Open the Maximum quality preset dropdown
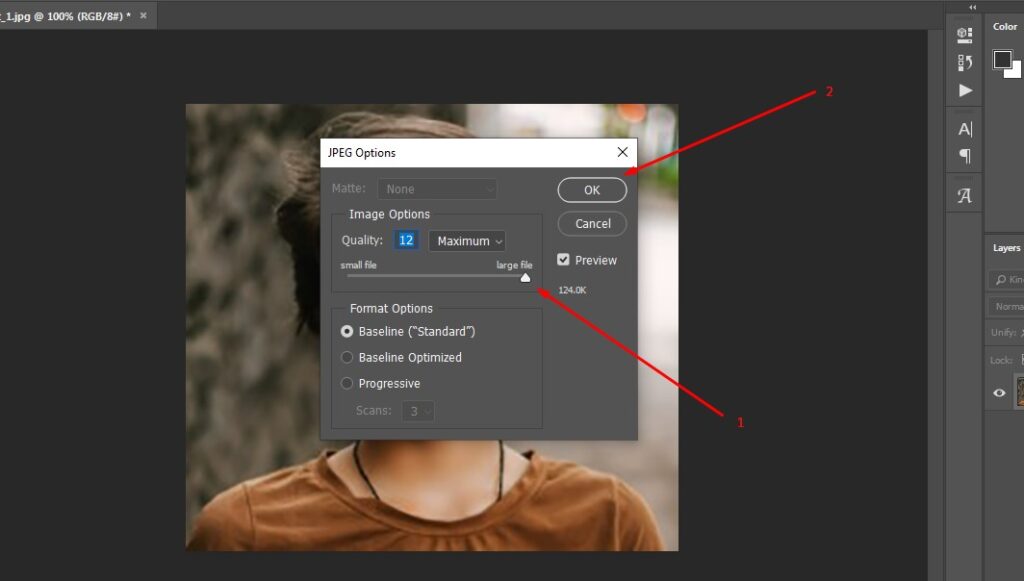This screenshot has height=581, width=1024. [x=467, y=241]
